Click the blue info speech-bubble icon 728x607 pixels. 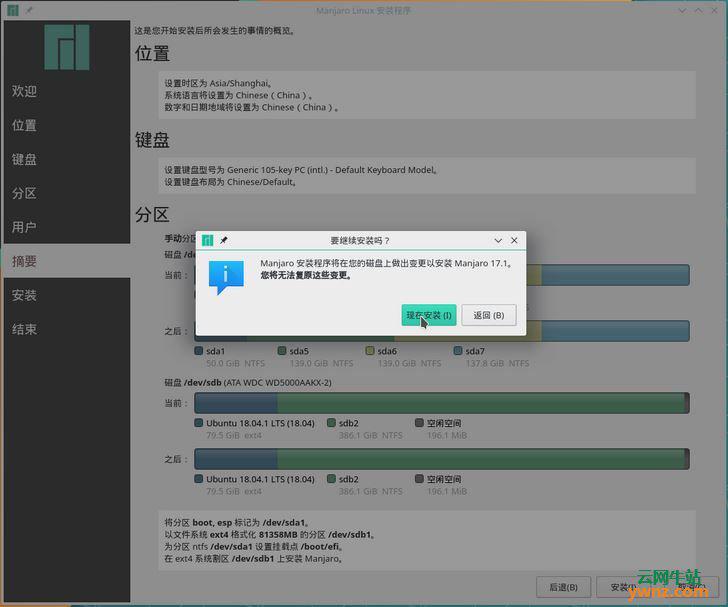point(226,277)
